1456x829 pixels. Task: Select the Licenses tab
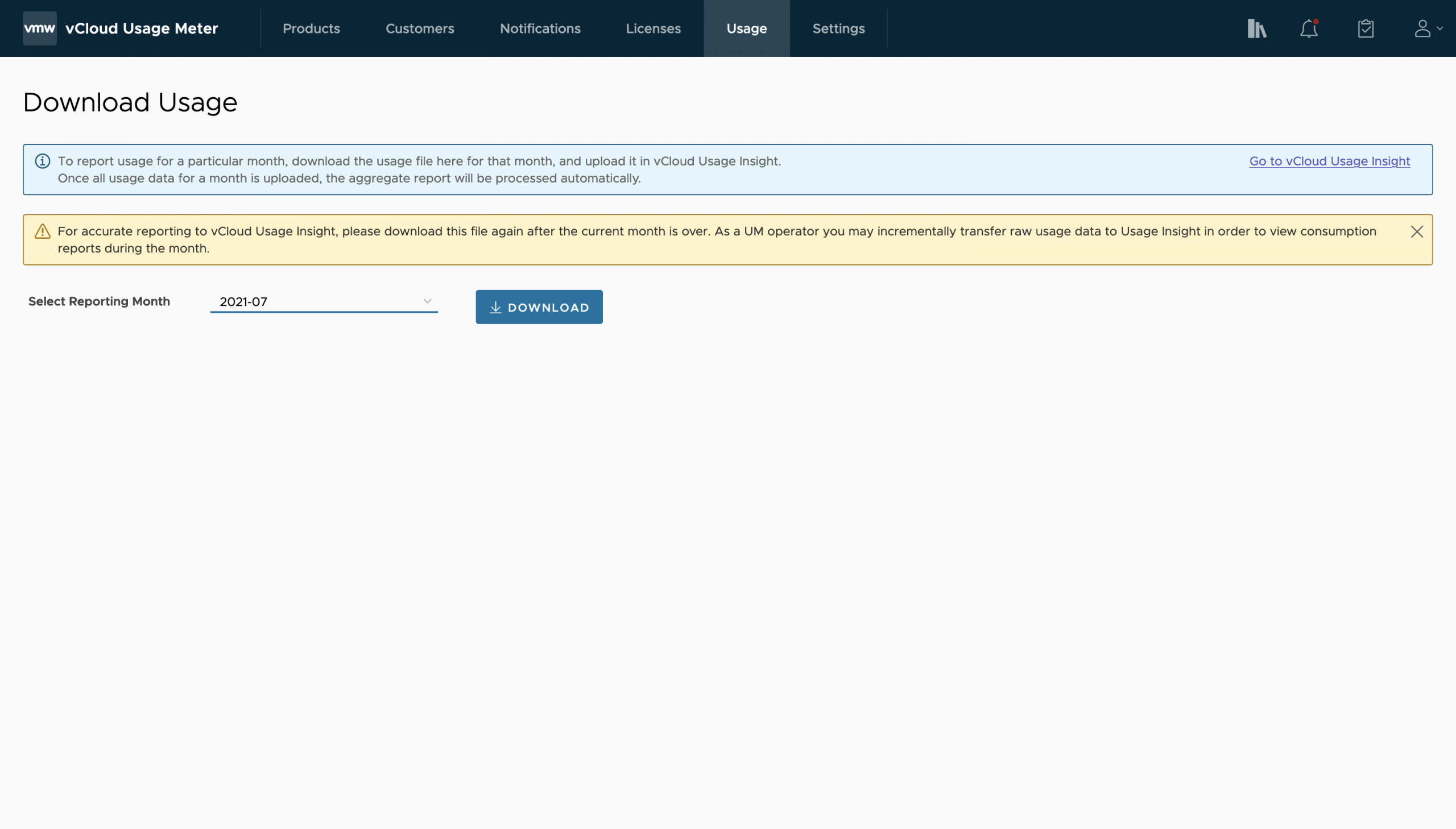(653, 28)
